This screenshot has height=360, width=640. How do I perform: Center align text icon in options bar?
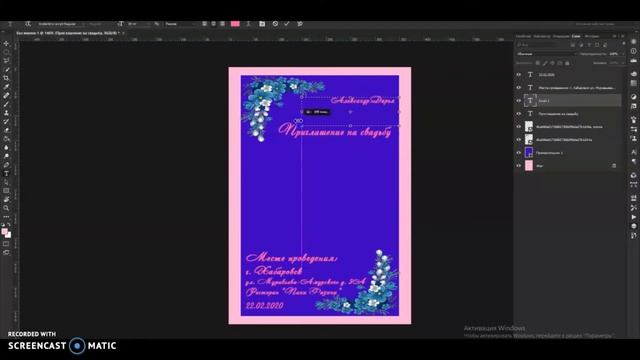point(213,24)
